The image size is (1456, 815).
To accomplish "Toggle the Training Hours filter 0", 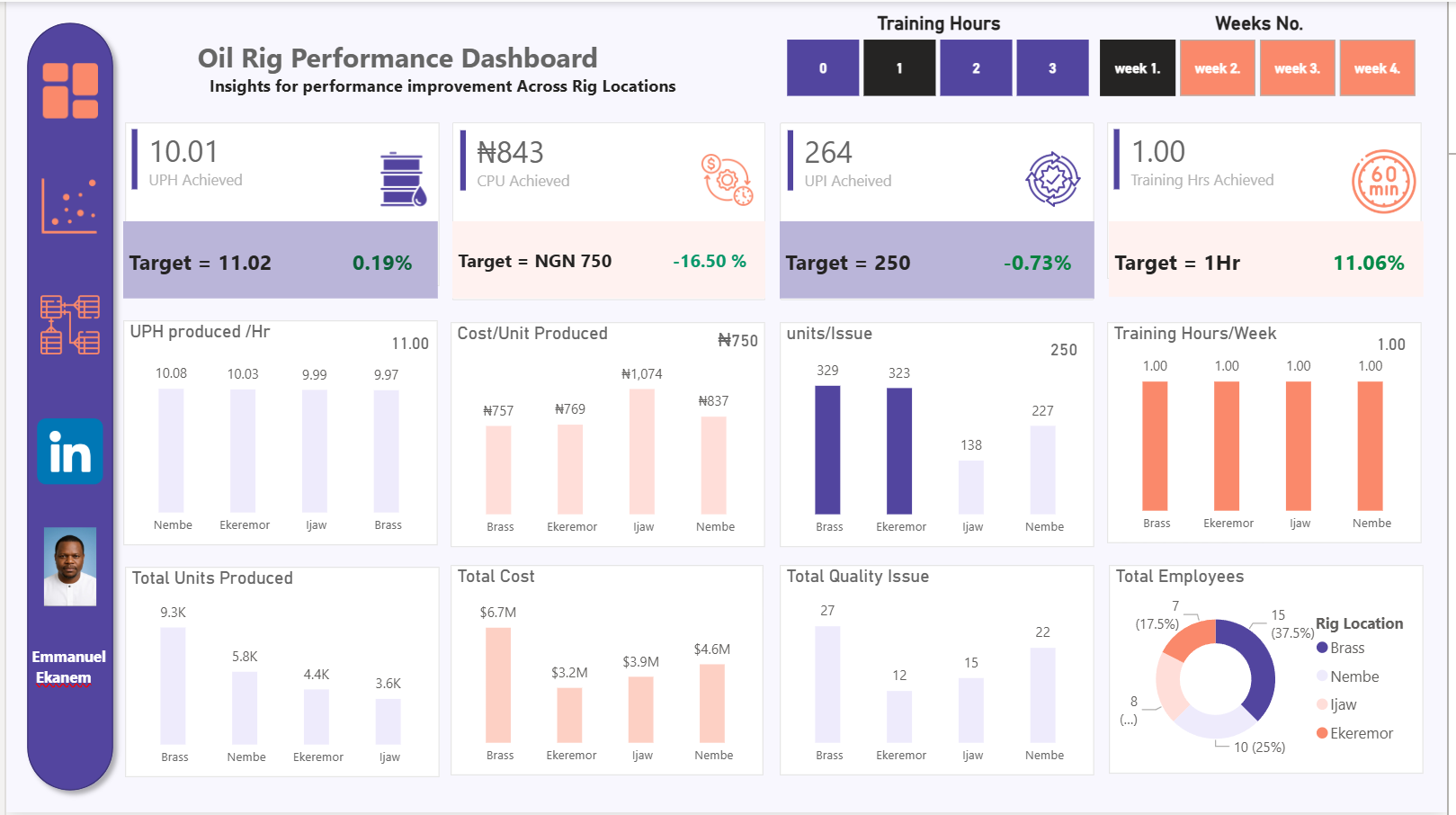I will [822, 67].
